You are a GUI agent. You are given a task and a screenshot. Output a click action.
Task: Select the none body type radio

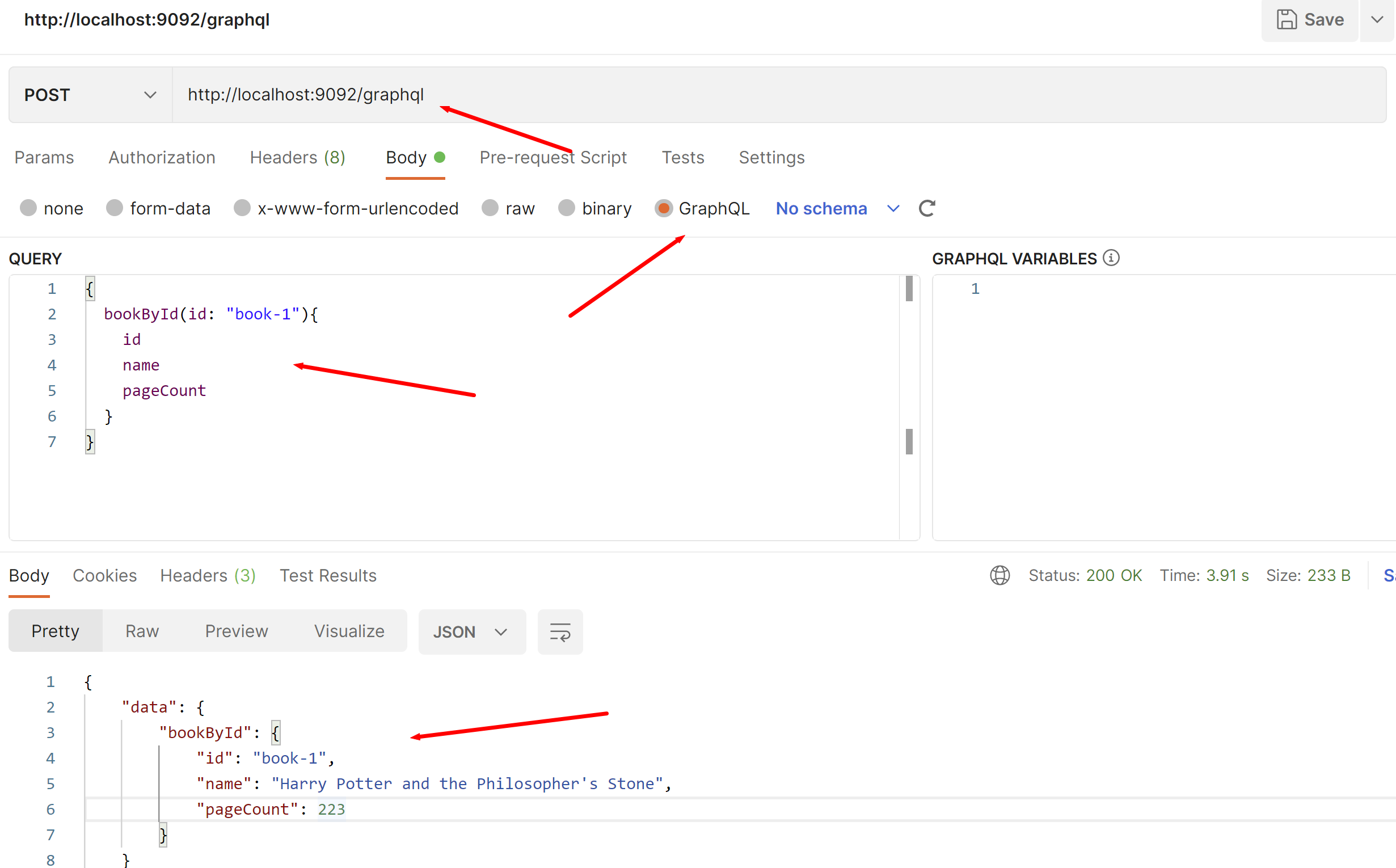[x=28, y=208]
